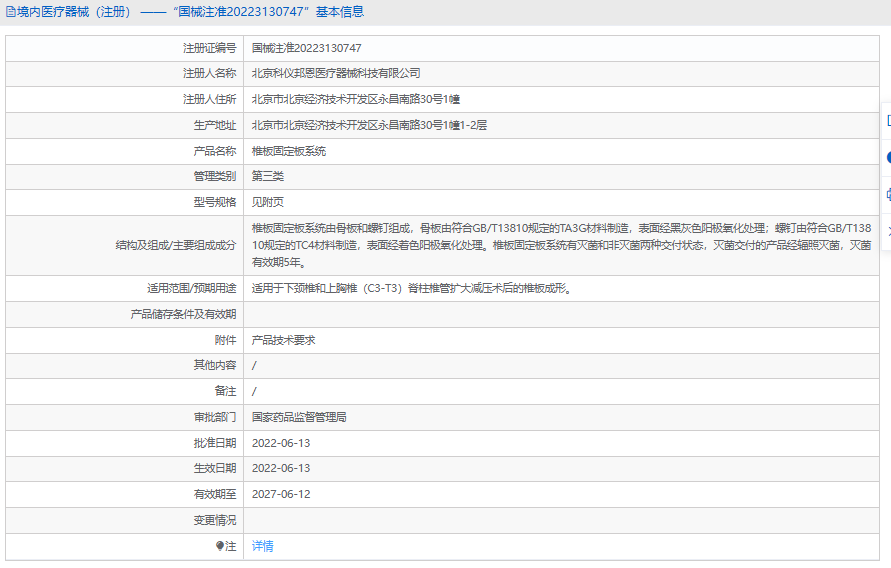Screen dimensions: 891x568
Task: Click the 产品名称 row label
Action: click(x=215, y=151)
